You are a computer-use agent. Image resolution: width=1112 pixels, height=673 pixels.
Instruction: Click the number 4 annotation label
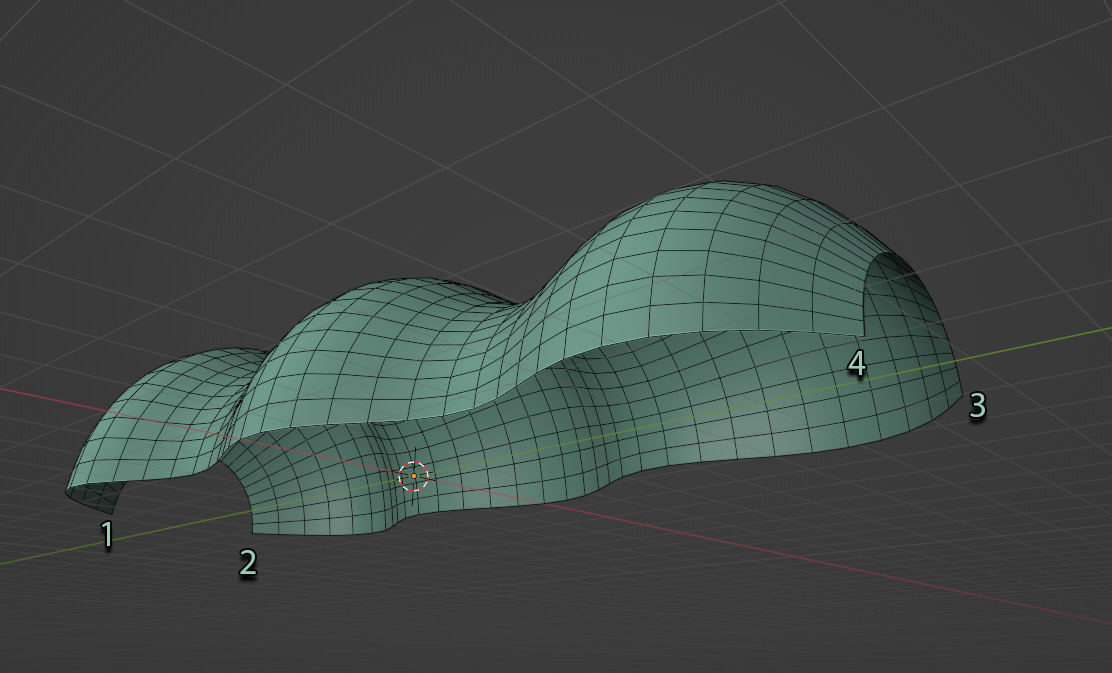(x=857, y=364)
